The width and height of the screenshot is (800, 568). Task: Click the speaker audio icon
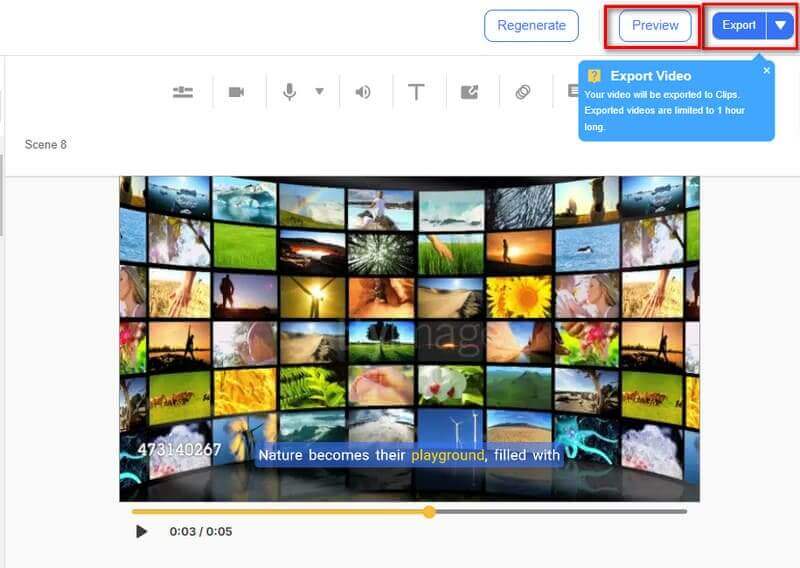[363, 92]
